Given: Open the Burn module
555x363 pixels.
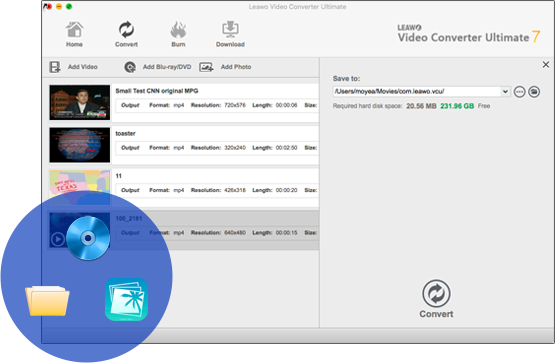Looking at the screenshot, I should coord(178,34).
